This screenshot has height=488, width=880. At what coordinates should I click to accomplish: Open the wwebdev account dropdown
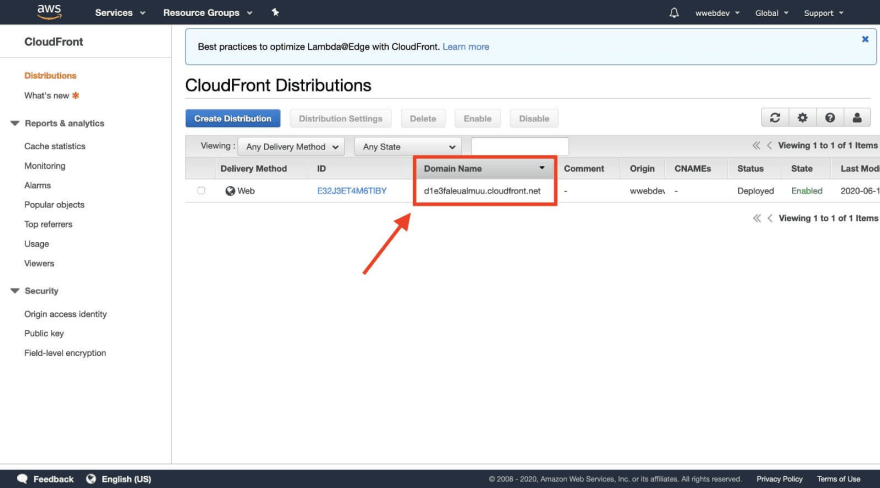click(x=717, y=13)
